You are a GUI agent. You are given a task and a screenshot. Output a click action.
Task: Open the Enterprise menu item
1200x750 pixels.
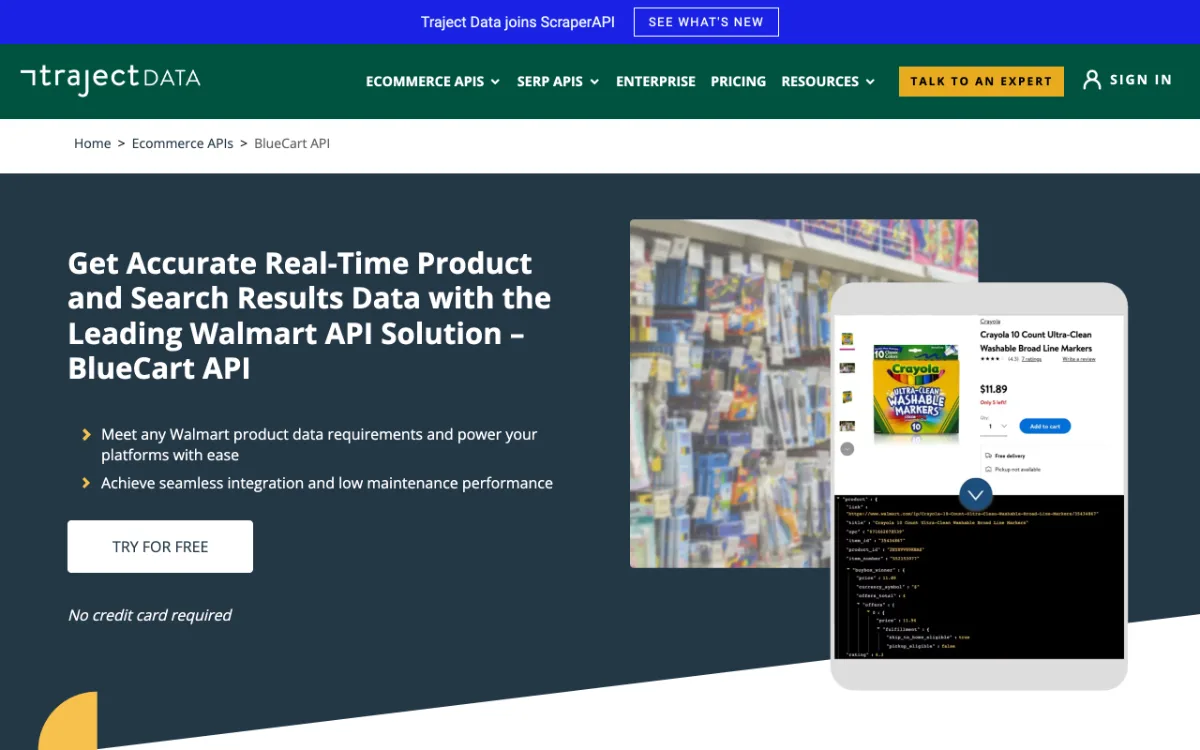[x=656, y=81]
